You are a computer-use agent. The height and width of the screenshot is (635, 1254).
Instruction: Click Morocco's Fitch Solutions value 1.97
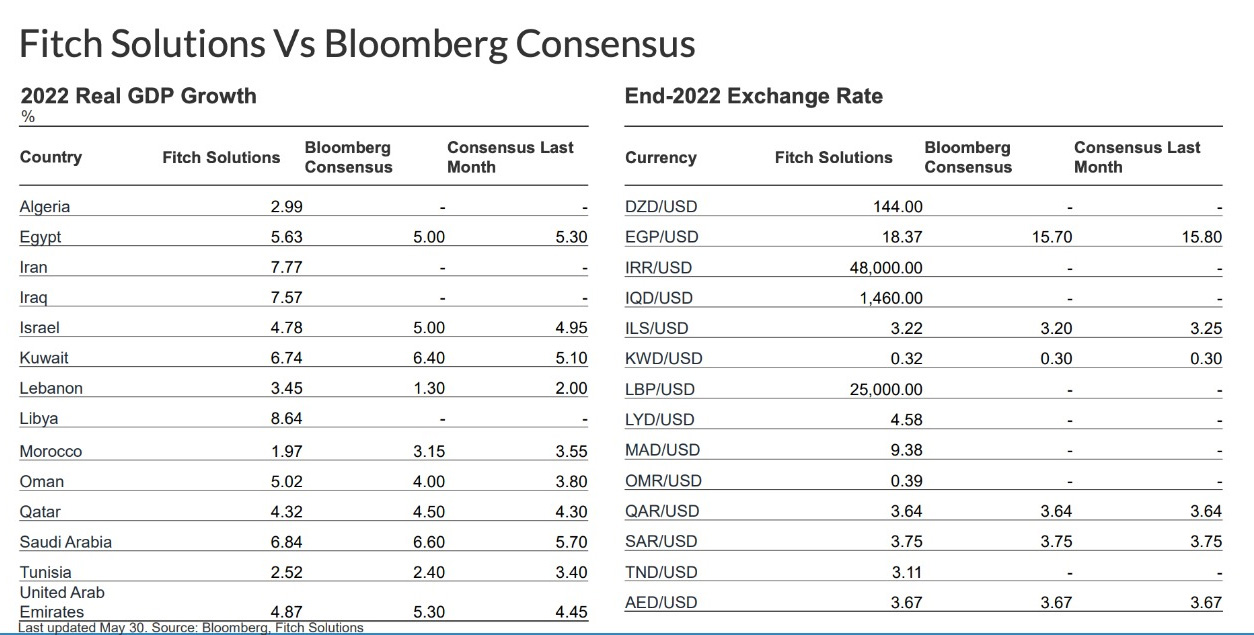(x=286, y=451)
